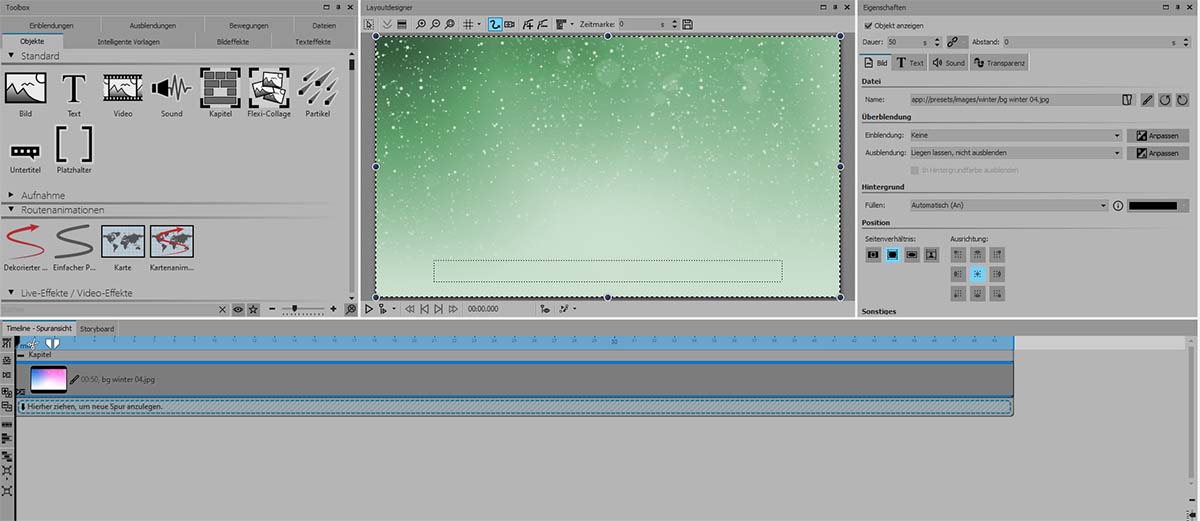The width and height of the screenshot is (1200, 521).
Task: Zoom in with Layoutdesigner magnifier plus
Action: (421, 23)
